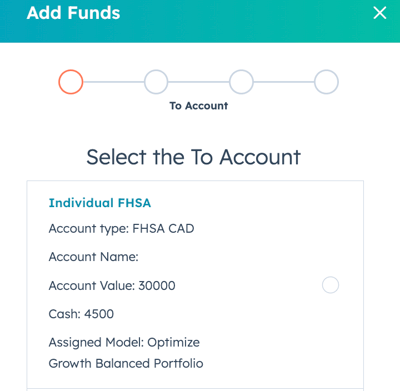
Task: Click the teal gradient header bar
Action: click(200, 21)
